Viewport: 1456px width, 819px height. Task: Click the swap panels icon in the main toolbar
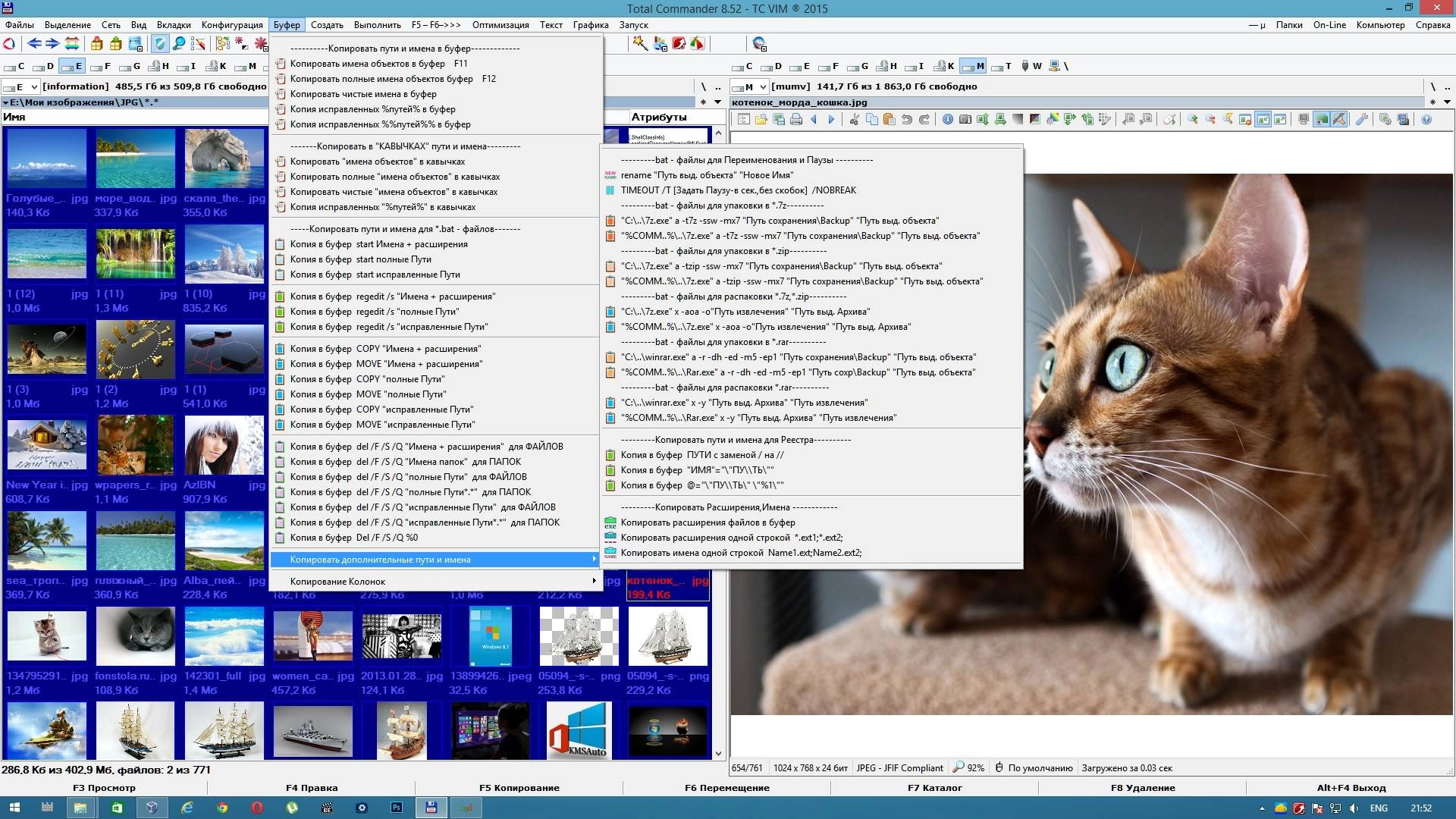tap(71, 44)
